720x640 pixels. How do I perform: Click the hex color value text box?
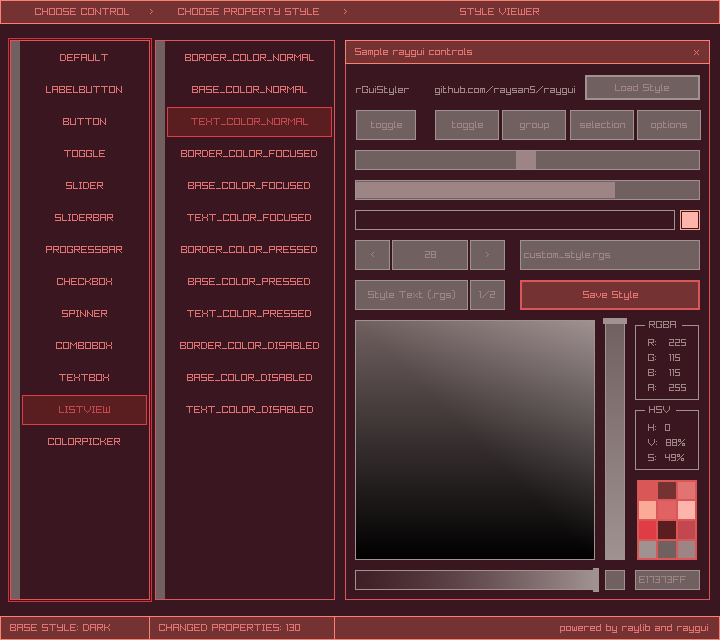point(667,580)
